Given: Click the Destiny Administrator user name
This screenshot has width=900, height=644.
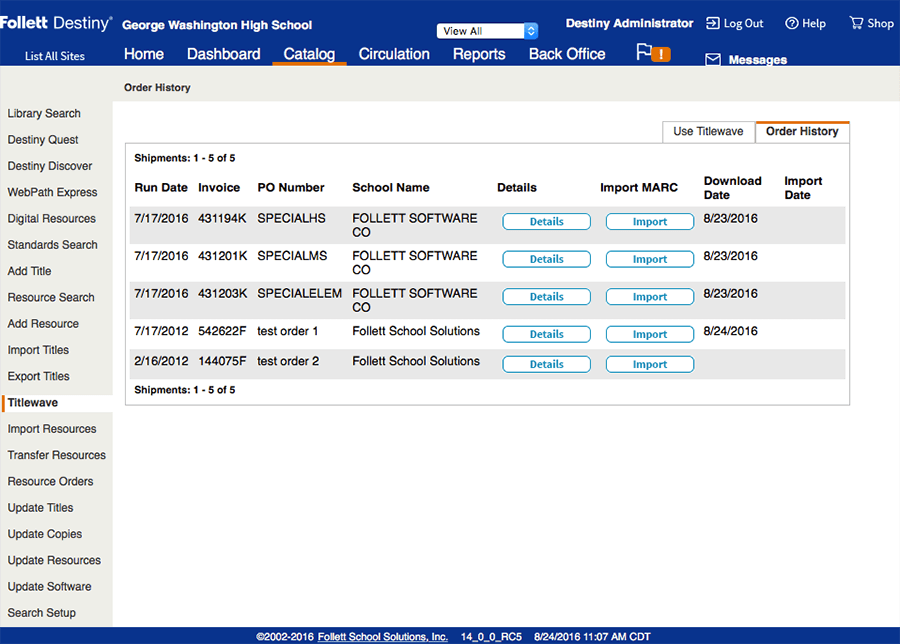Looking at the screenshot, I should [629, 24].
